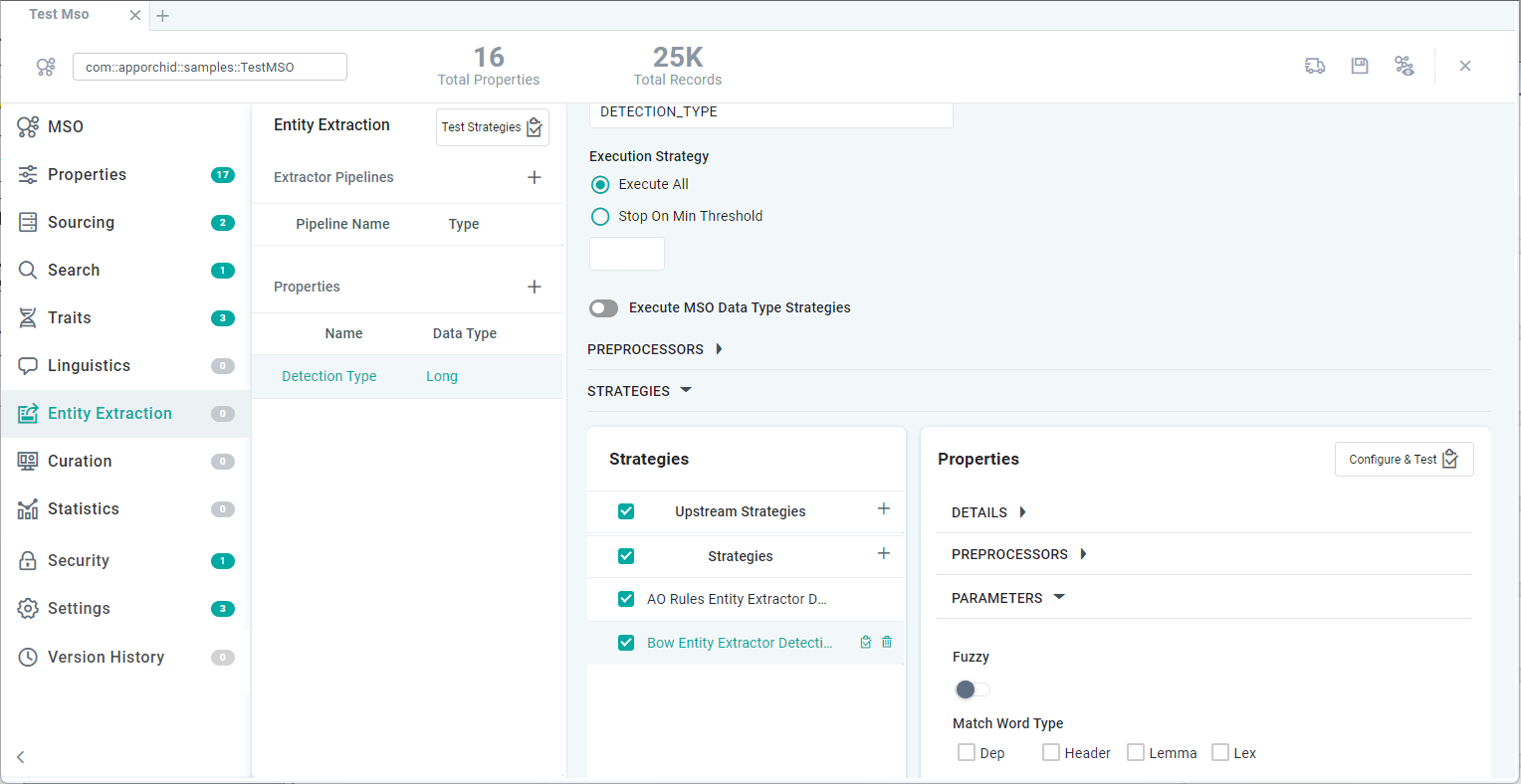Viewport: 1521px width, 784px height.
Task: Click test icon on Bow Entity Extractor row
Action: (x=866, y=643)
